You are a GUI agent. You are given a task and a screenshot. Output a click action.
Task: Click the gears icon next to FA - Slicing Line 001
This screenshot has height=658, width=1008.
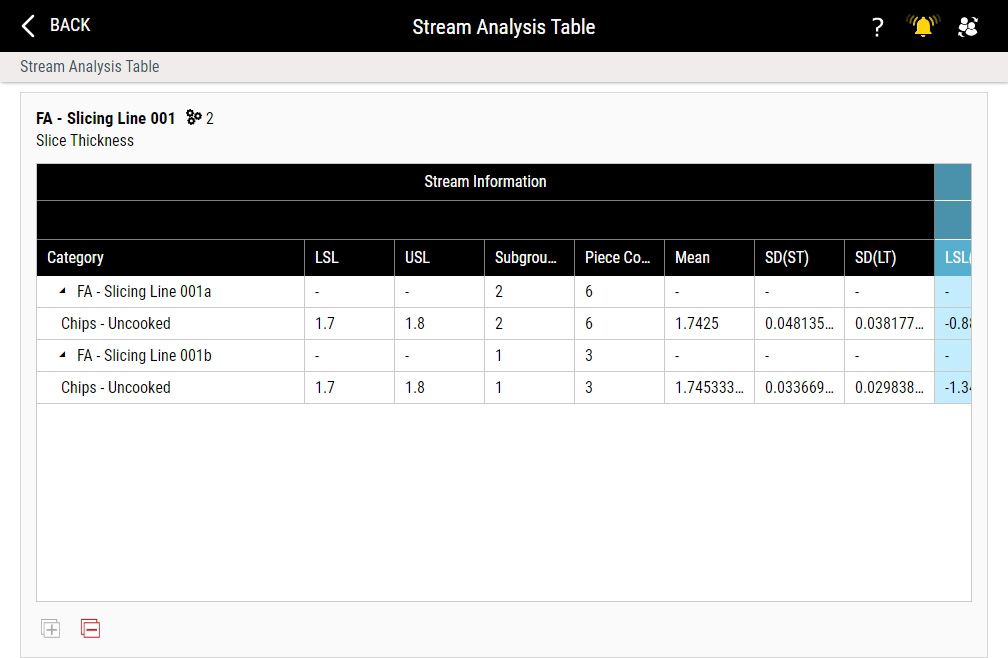tap(192, 117)
